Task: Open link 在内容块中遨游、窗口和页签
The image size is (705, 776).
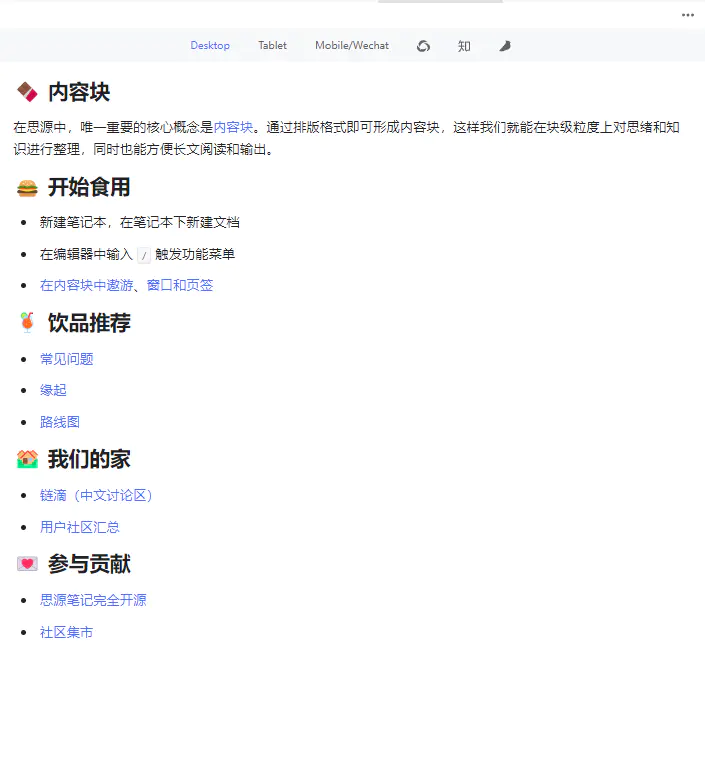Action: 126,285
